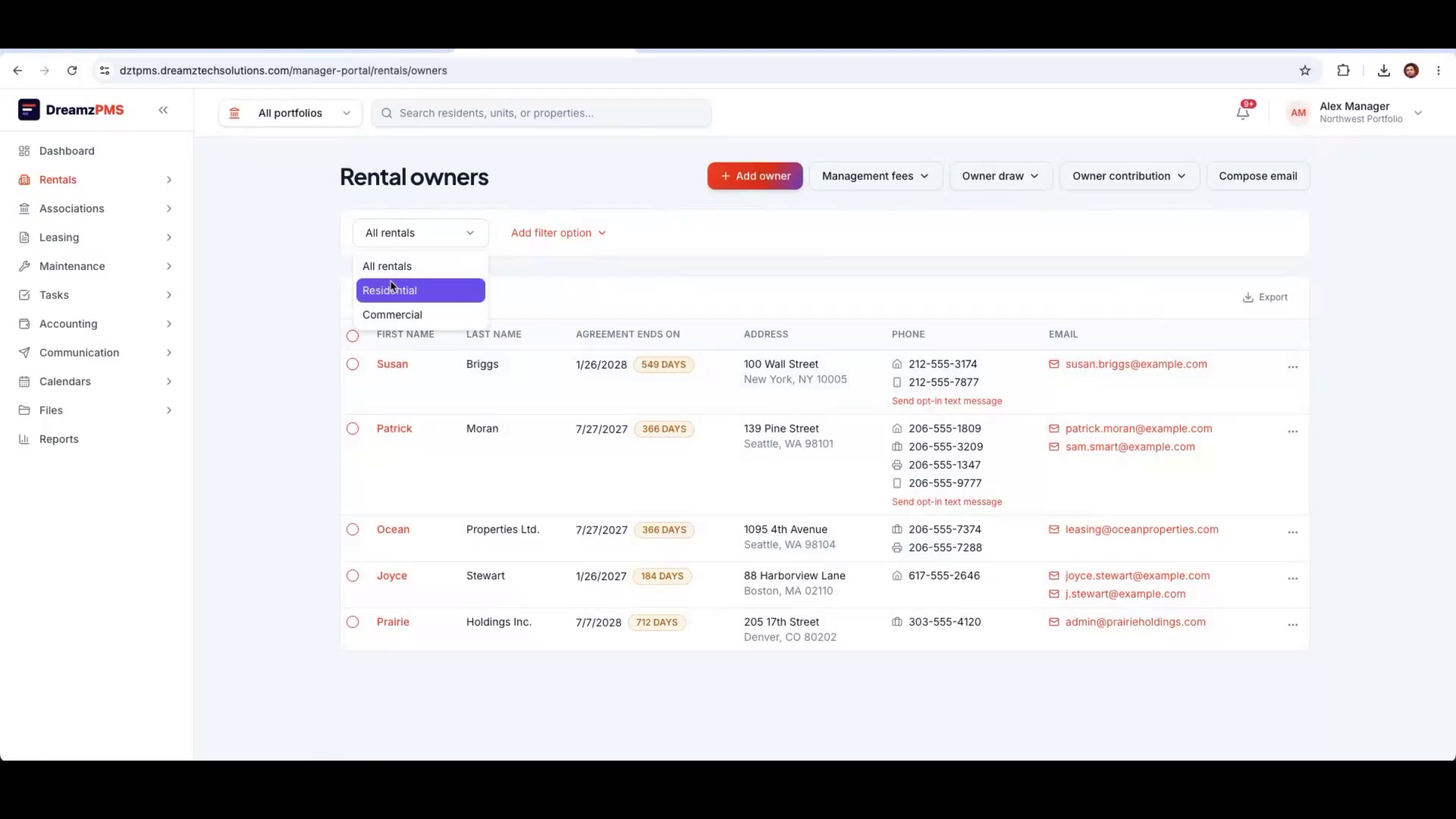The image size is (1456, 819).
Task: Click the site information icon in address bar
Action: (x=104, y=70)
